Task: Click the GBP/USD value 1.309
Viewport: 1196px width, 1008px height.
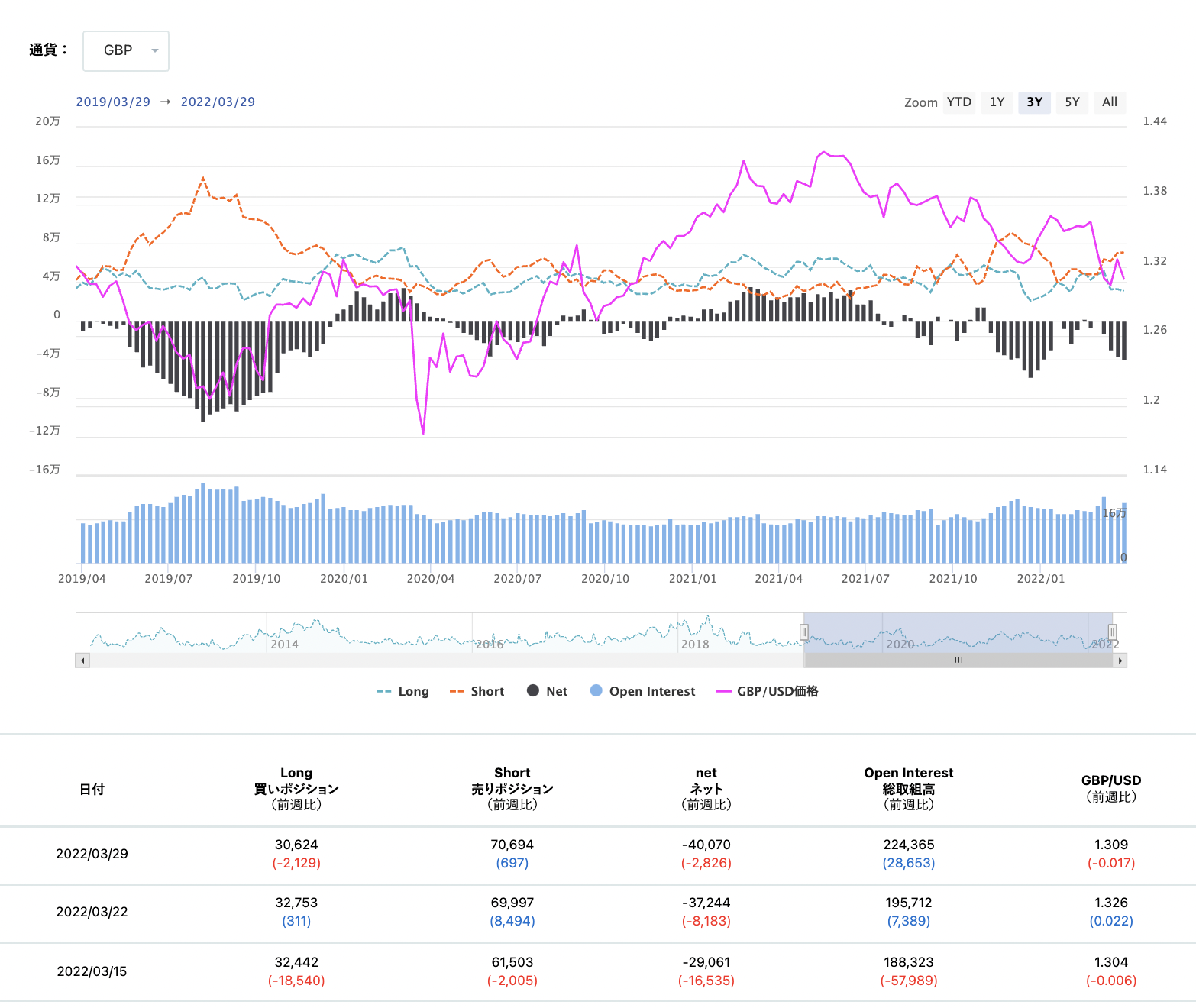Action: click(x=1111, y=845)
